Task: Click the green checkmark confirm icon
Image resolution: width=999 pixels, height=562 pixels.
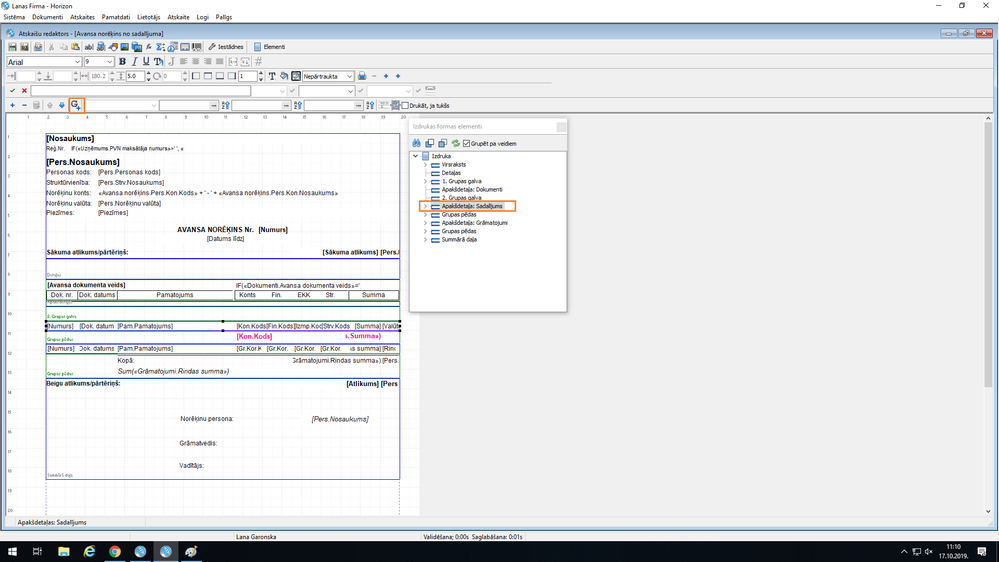Action: tap(12, 90)
